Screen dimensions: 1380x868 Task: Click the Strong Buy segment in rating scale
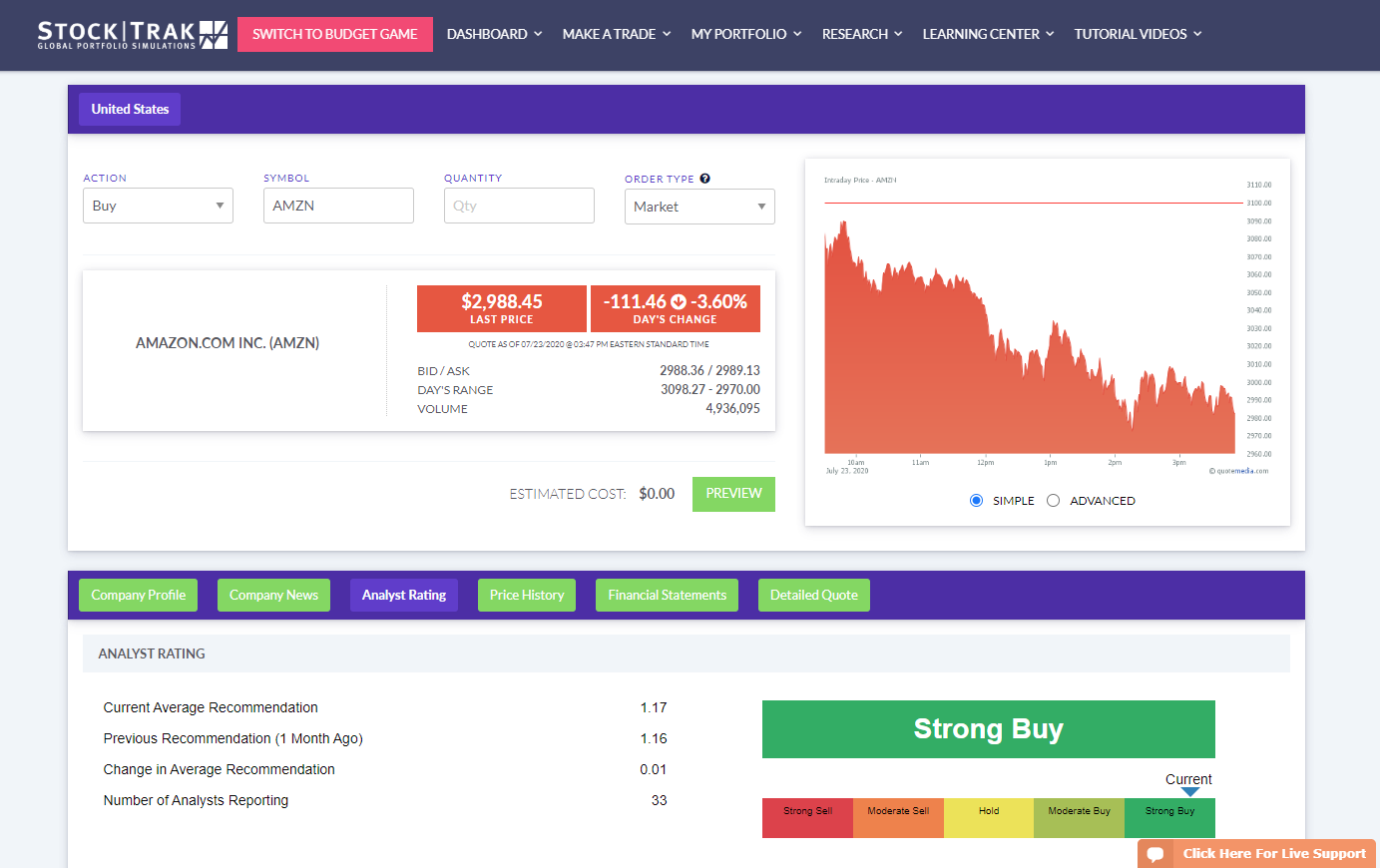pos(1169,818)
